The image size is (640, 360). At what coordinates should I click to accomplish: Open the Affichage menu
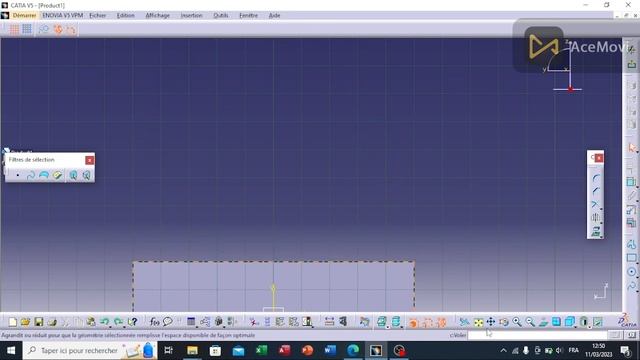click(x=158, y=16)
